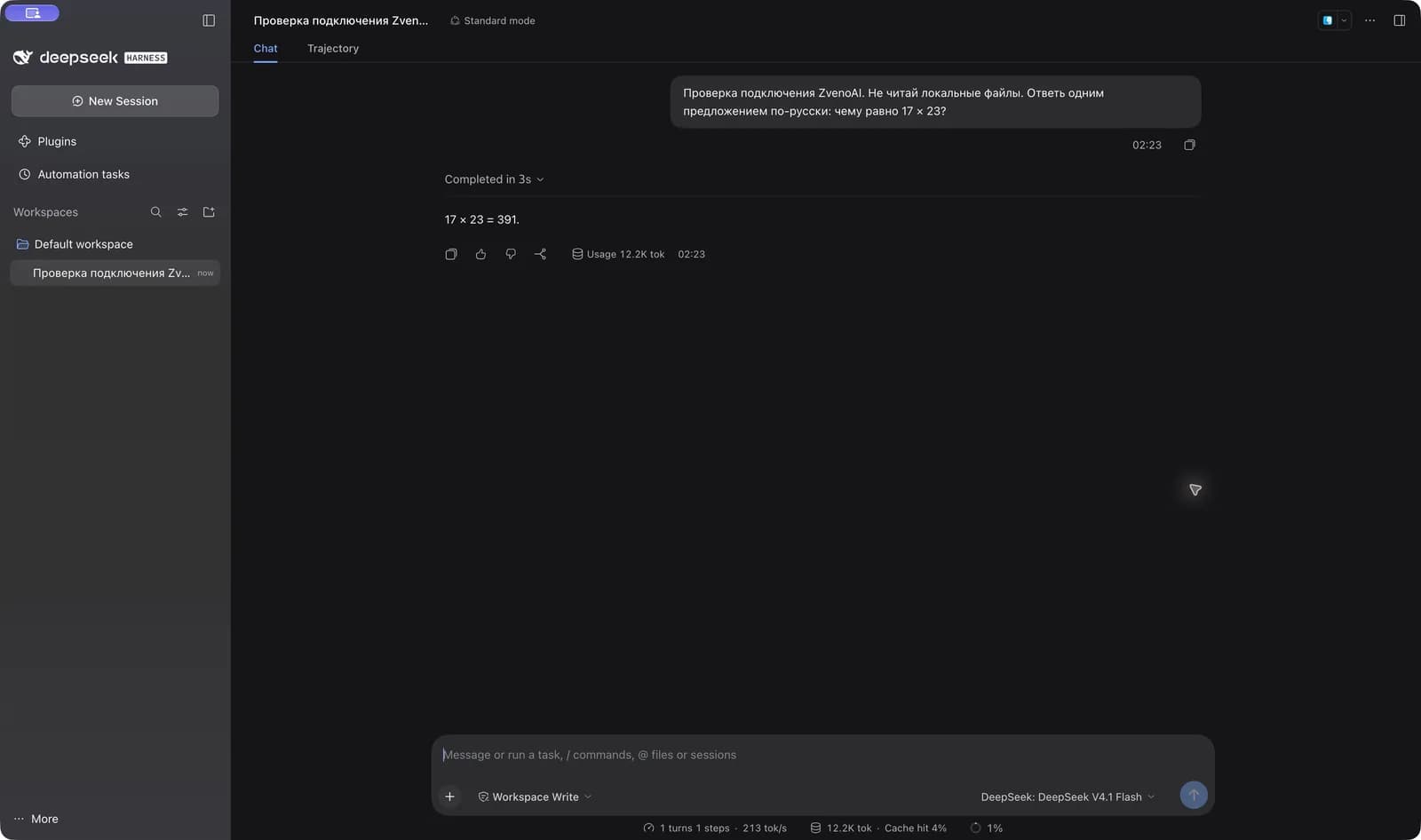
Task: Click the floating filter icon on right
Action: point(1195,489)
